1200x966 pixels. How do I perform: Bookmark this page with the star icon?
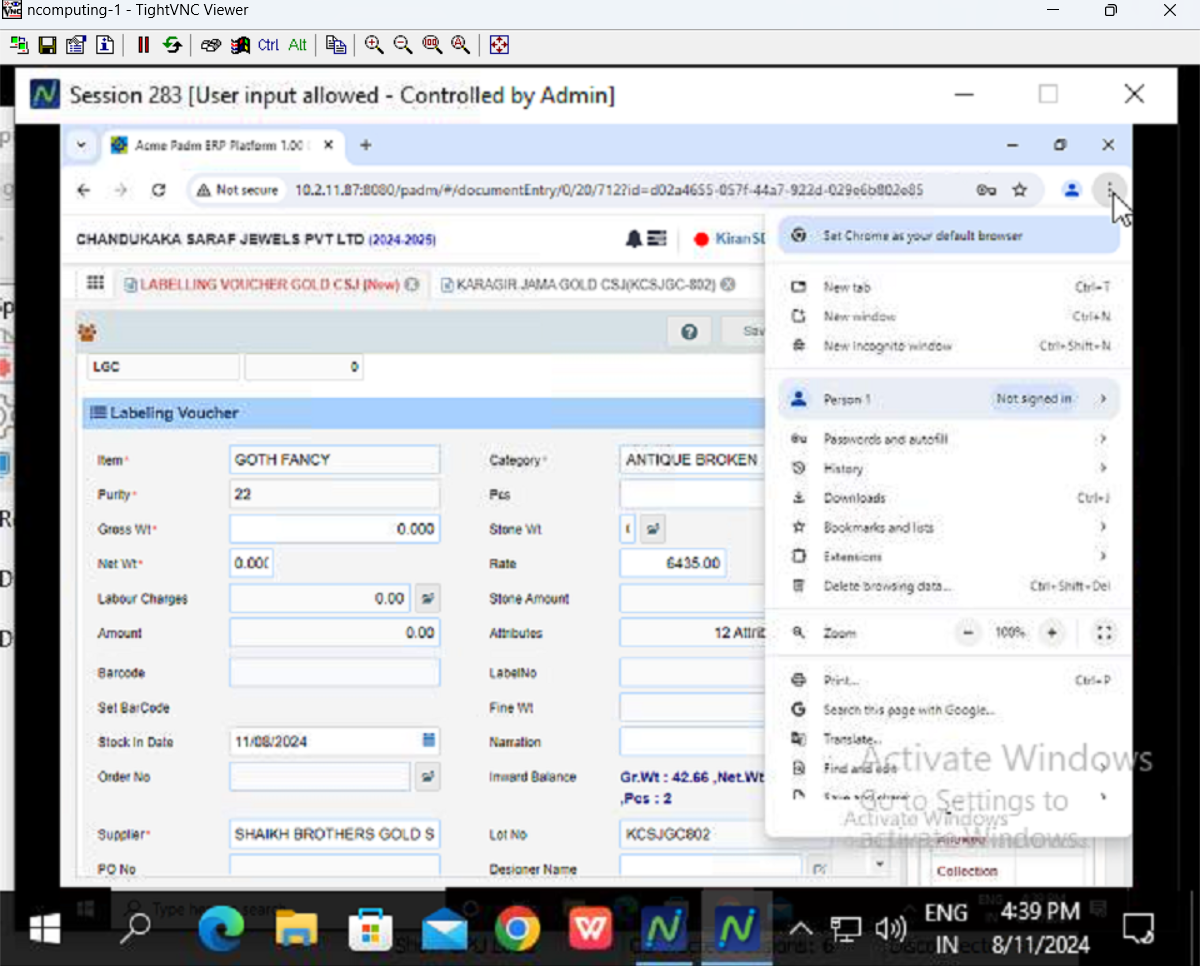tap(1019, 190)
